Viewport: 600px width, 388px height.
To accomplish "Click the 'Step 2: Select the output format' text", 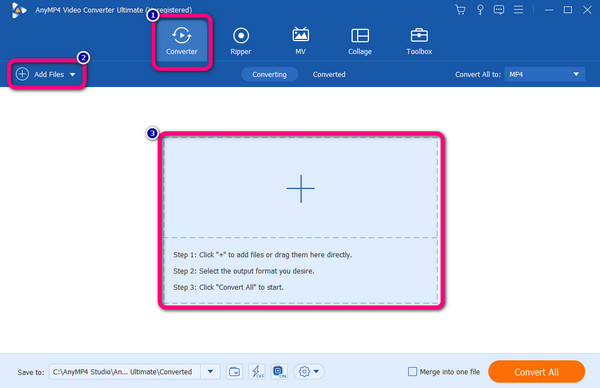I will [244, 271].
